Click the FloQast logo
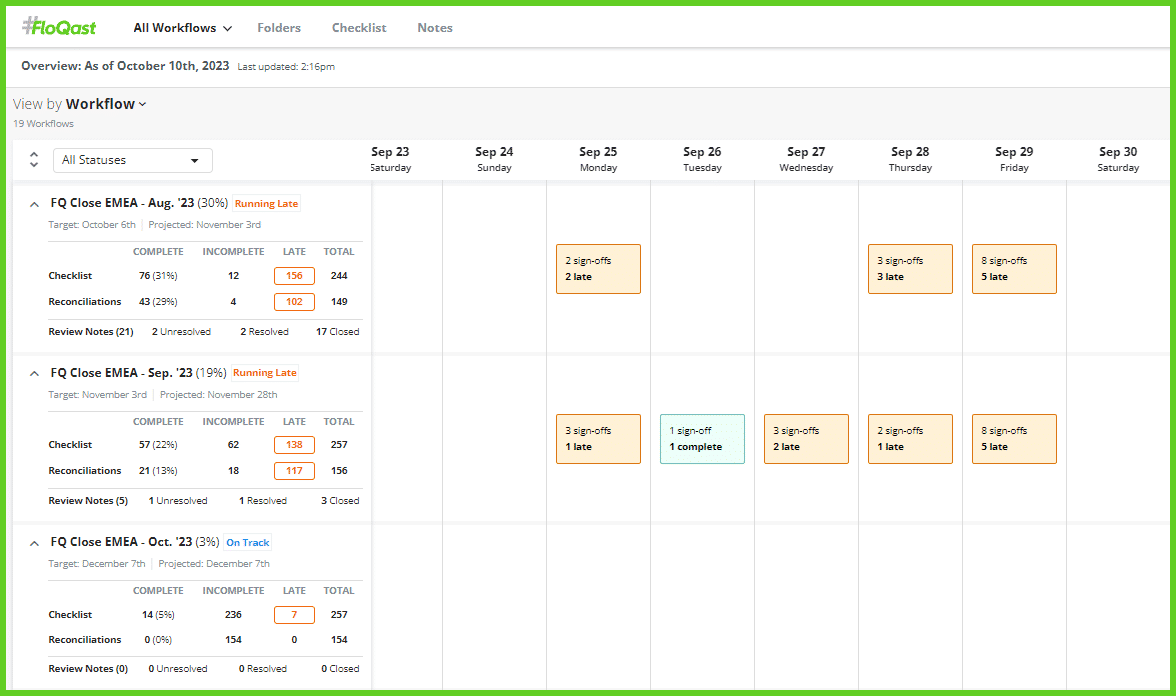The height and width of the screenshot is (696, 1176). [x=62, y=27]
